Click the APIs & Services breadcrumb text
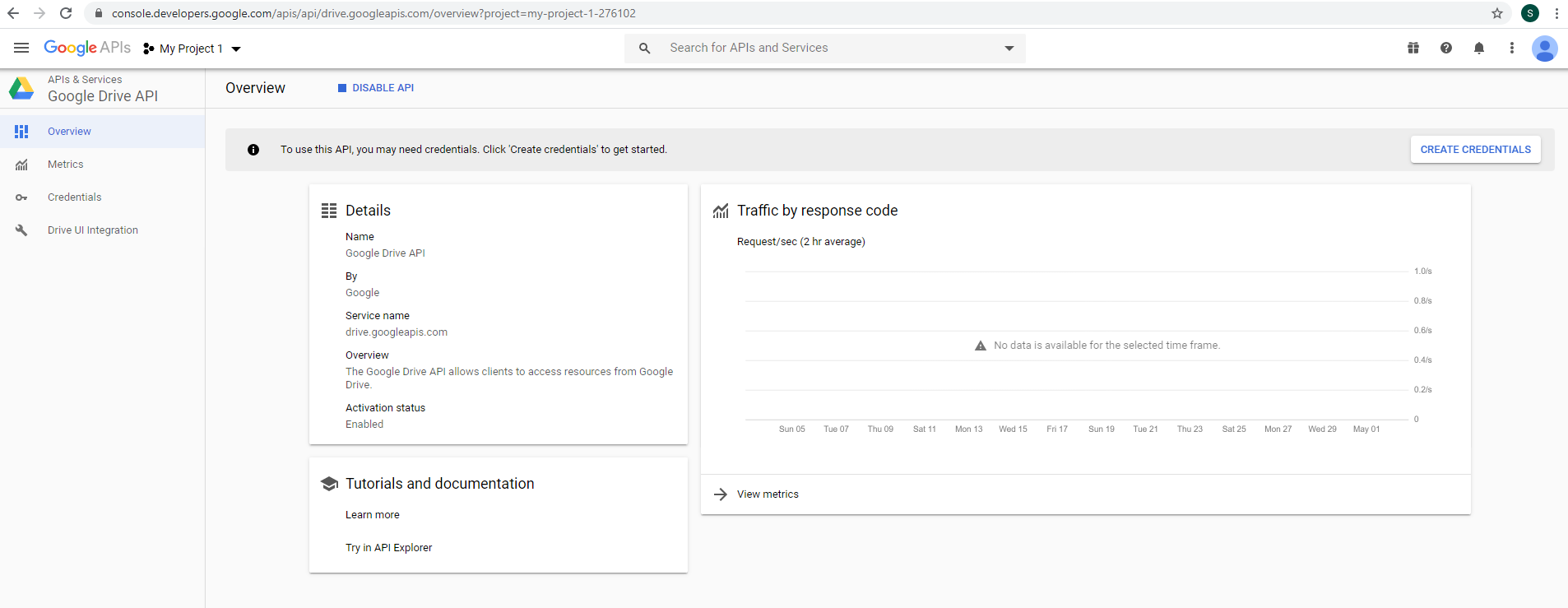The width and height of the screenshot is (1568, 608). coord(85,80)
